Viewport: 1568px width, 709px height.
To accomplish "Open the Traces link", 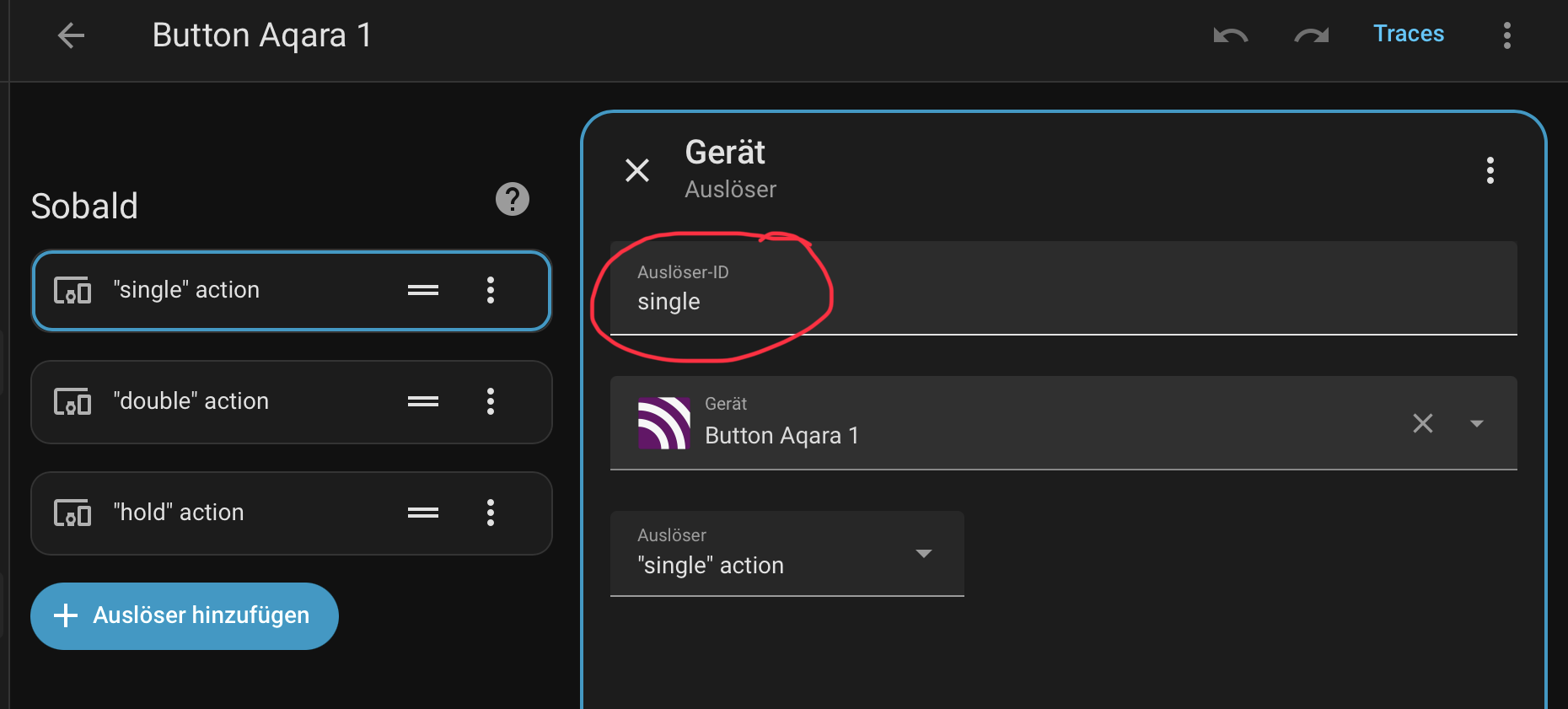I will coord(1408,34).
